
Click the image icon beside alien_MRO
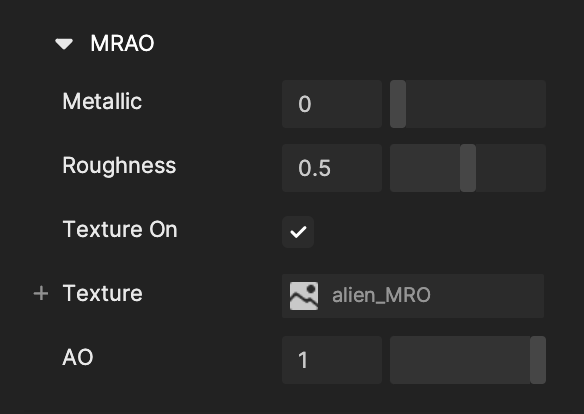(304, 296)
